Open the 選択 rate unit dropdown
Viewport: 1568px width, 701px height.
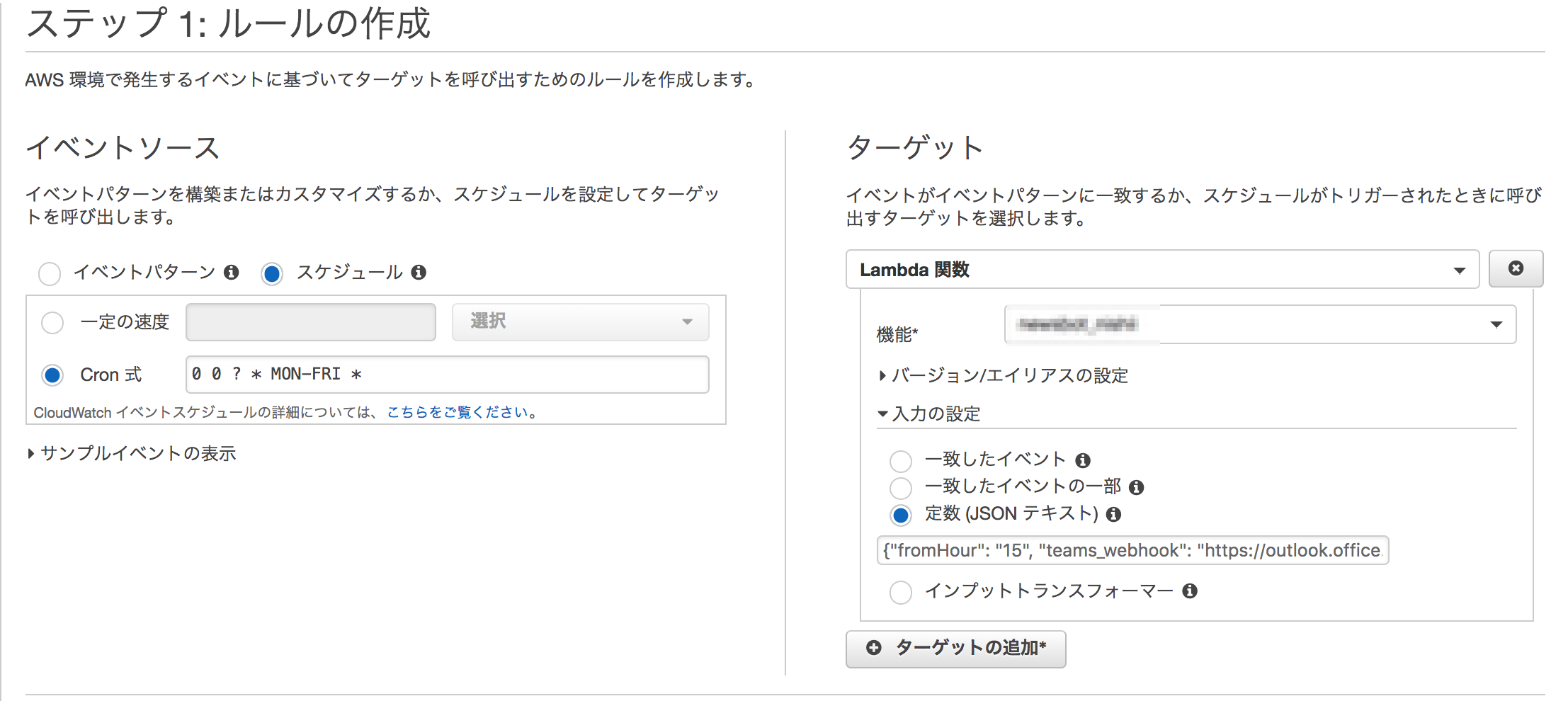pos(579,321)
